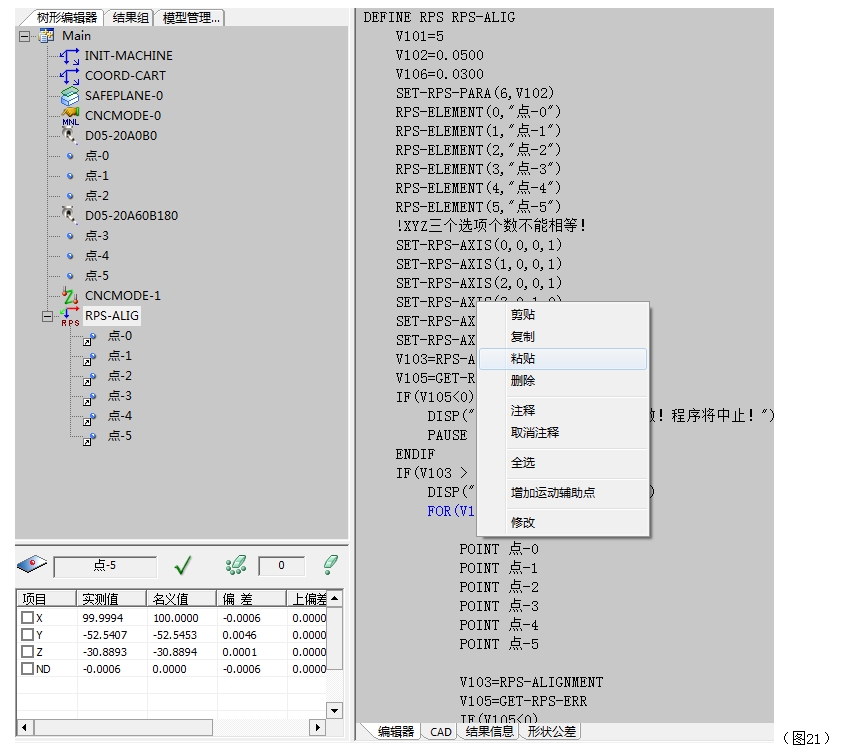Select SAFEPLANE-0 in the tree
Image resolution: width=864 pixels, height=753 pixels.
[x=124, y=96]
